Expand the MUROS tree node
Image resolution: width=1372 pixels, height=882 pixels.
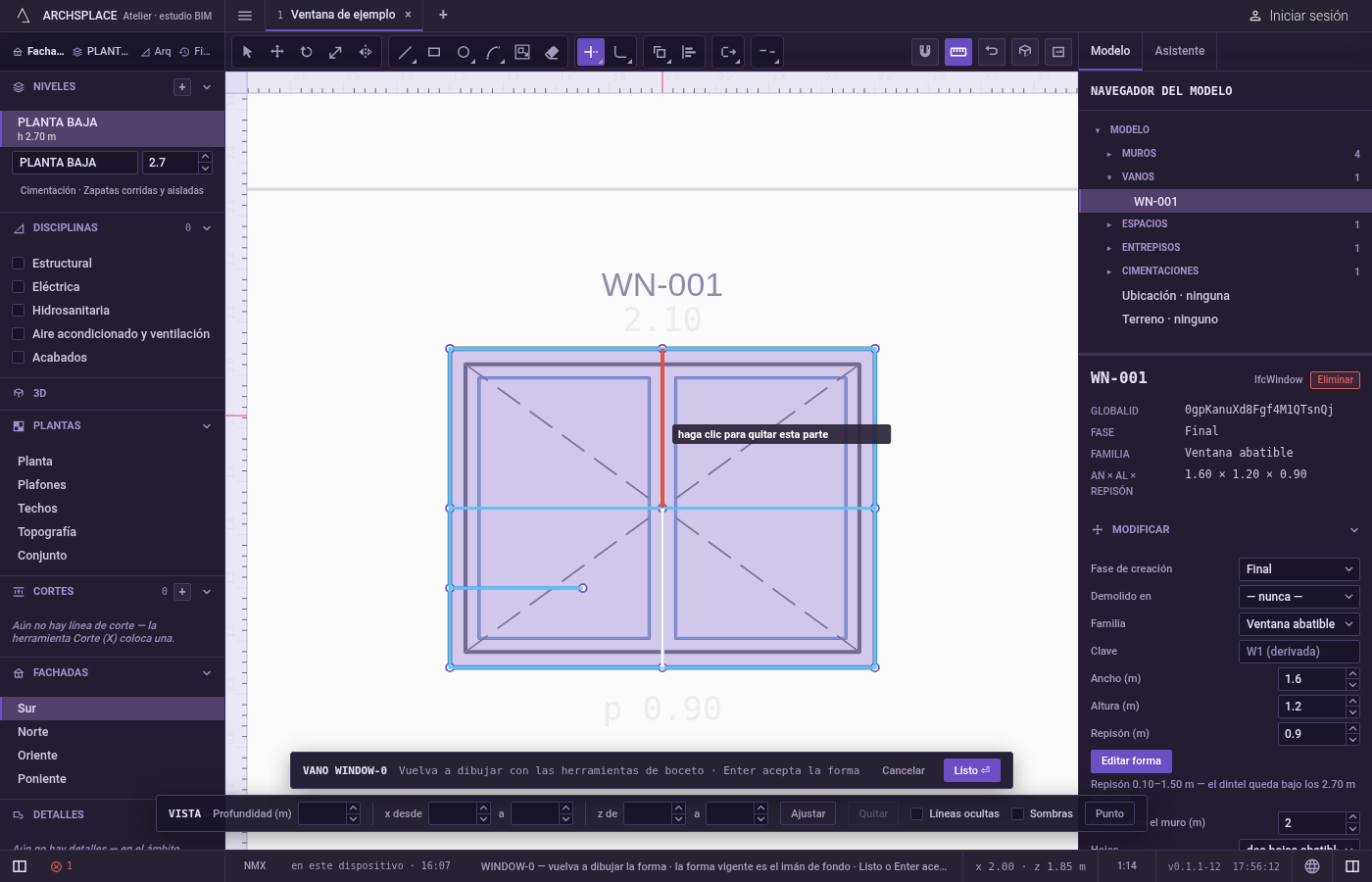1109,154
